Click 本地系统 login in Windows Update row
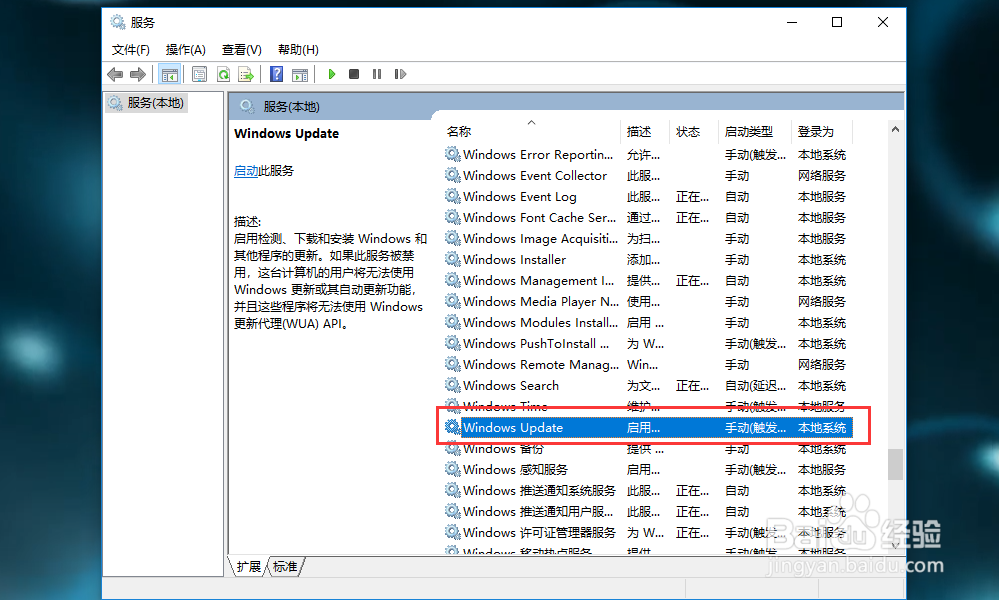This screenshot has width=999, height=600. click(822, 428)
